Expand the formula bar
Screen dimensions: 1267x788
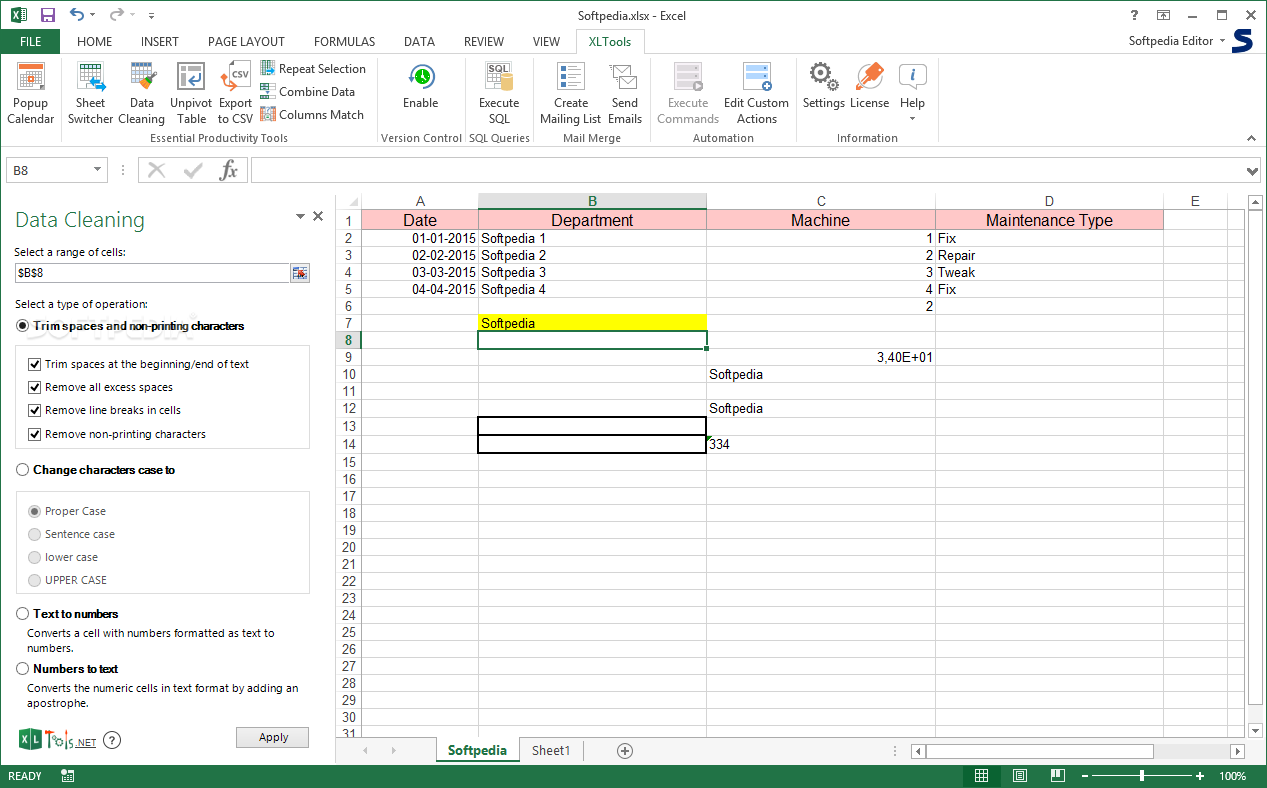coord(1253,171)
